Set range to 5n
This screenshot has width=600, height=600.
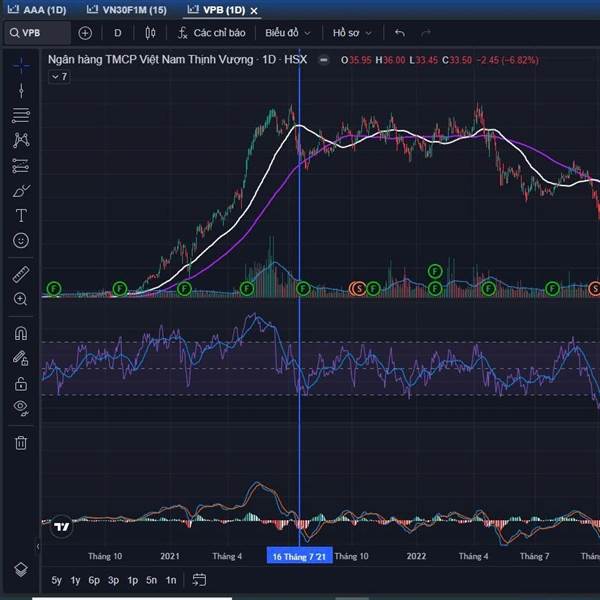tap(152, 580)
